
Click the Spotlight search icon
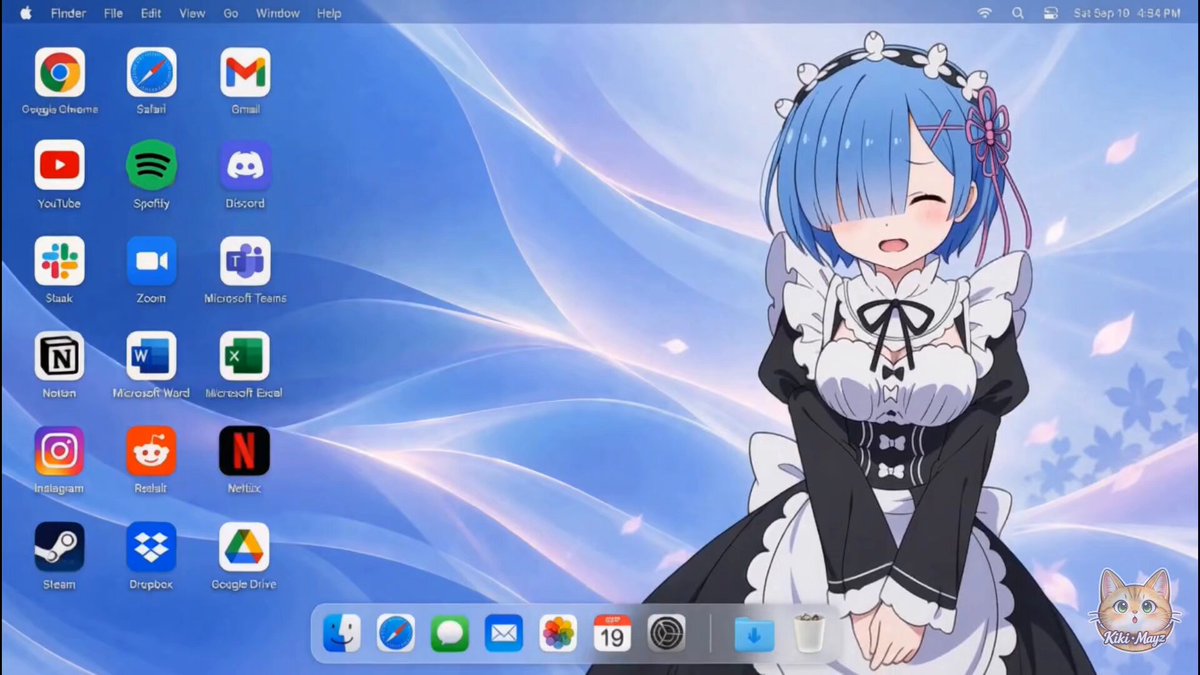pos(1018,13)
